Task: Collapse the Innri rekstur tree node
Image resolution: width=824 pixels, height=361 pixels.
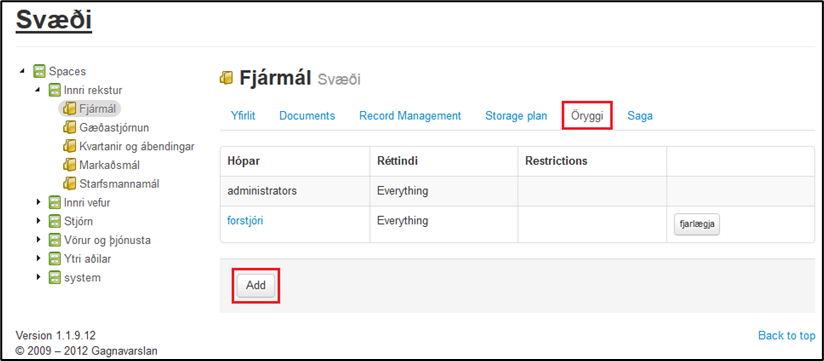Action: (x=38, y=90)
